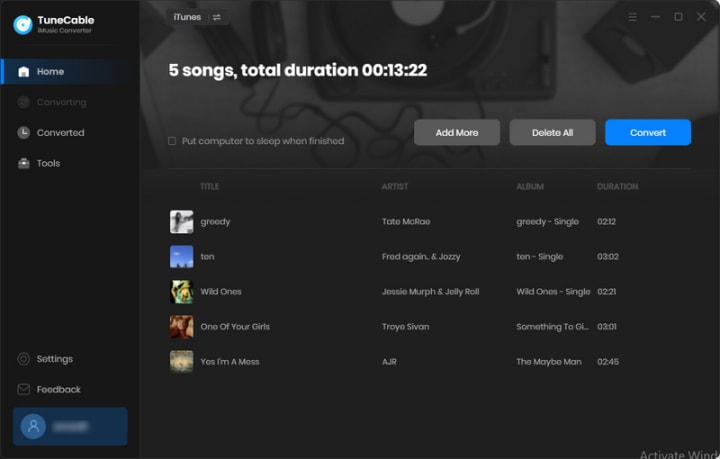The image size is (720, 459).
Task: Enable Put computer to sleep when finished
Action: coord(172,141)
